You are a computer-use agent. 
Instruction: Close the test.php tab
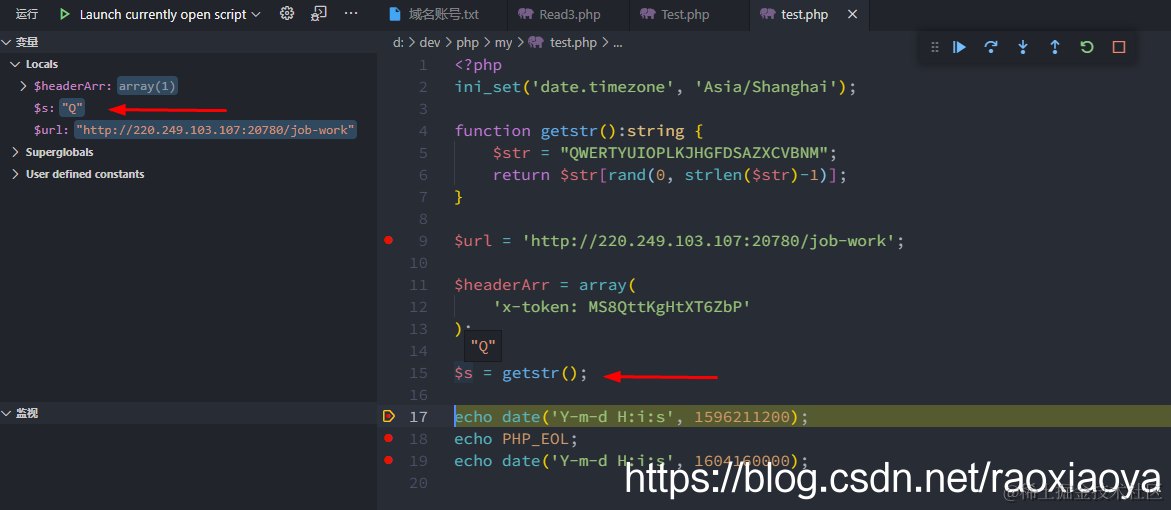point(853,14)
